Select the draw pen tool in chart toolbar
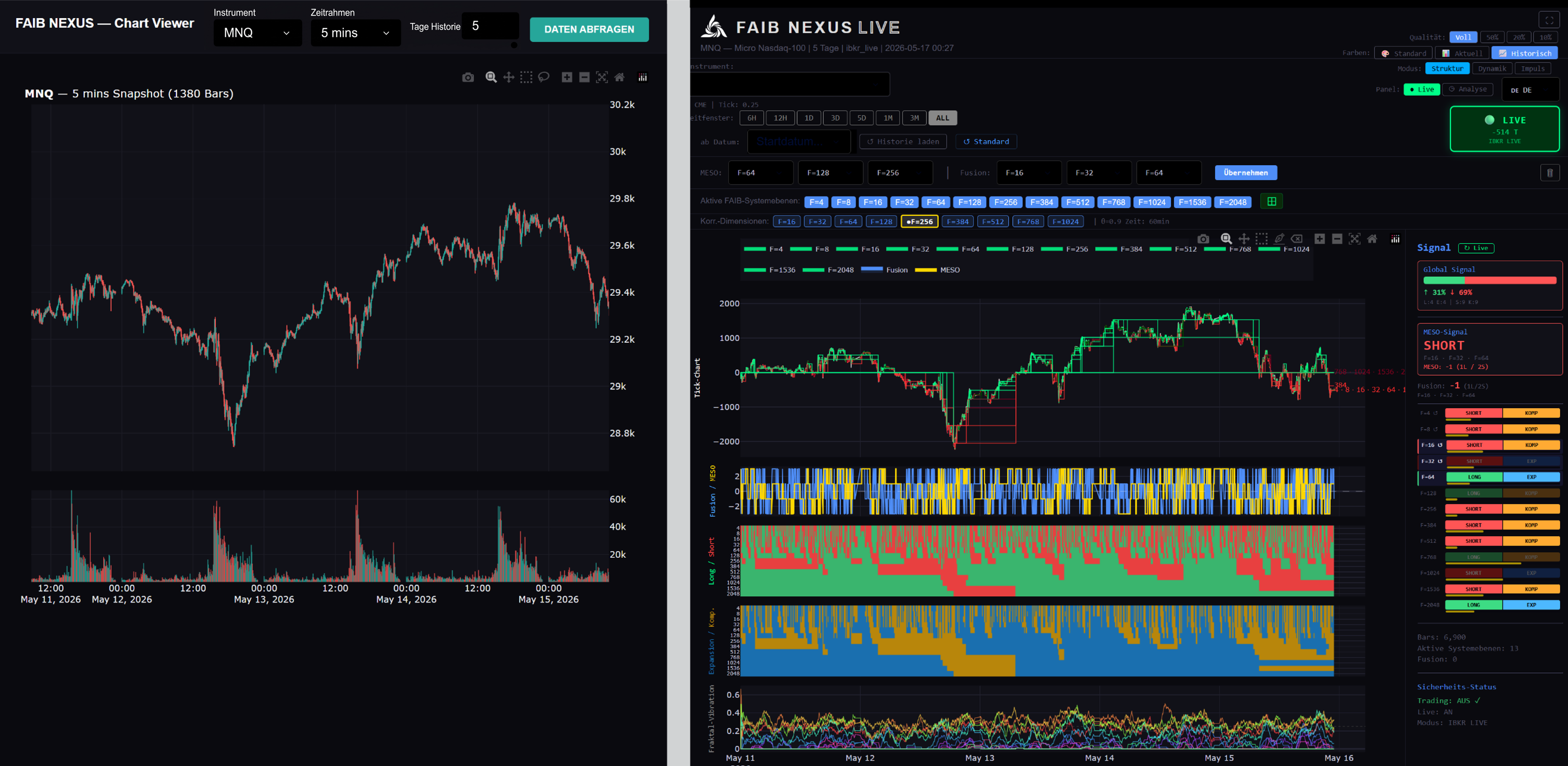The width and height of the screenshot is (1568, 766). pyautogui.click(x=1279, y=239)
